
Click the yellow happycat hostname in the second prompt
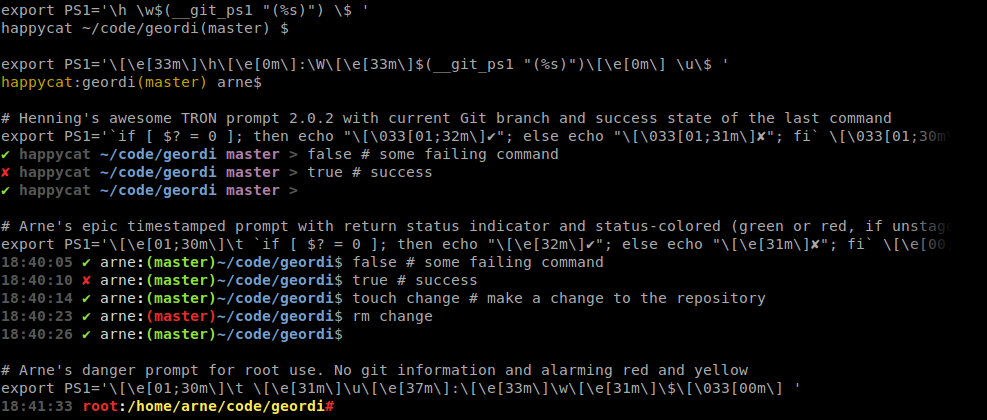tap(37, 82)
